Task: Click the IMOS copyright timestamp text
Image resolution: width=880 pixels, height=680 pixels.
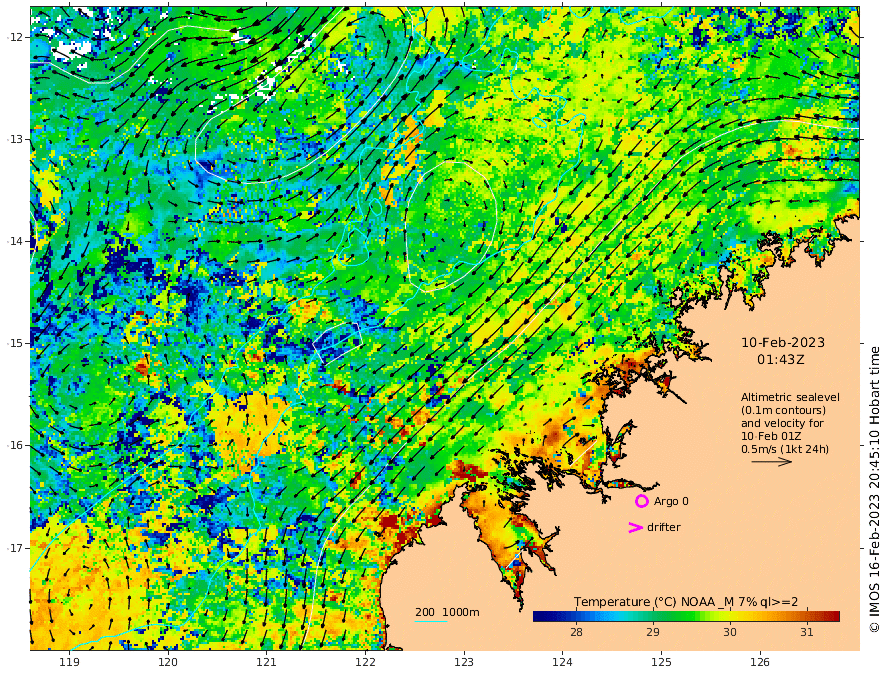Action: tap(874, 489)
